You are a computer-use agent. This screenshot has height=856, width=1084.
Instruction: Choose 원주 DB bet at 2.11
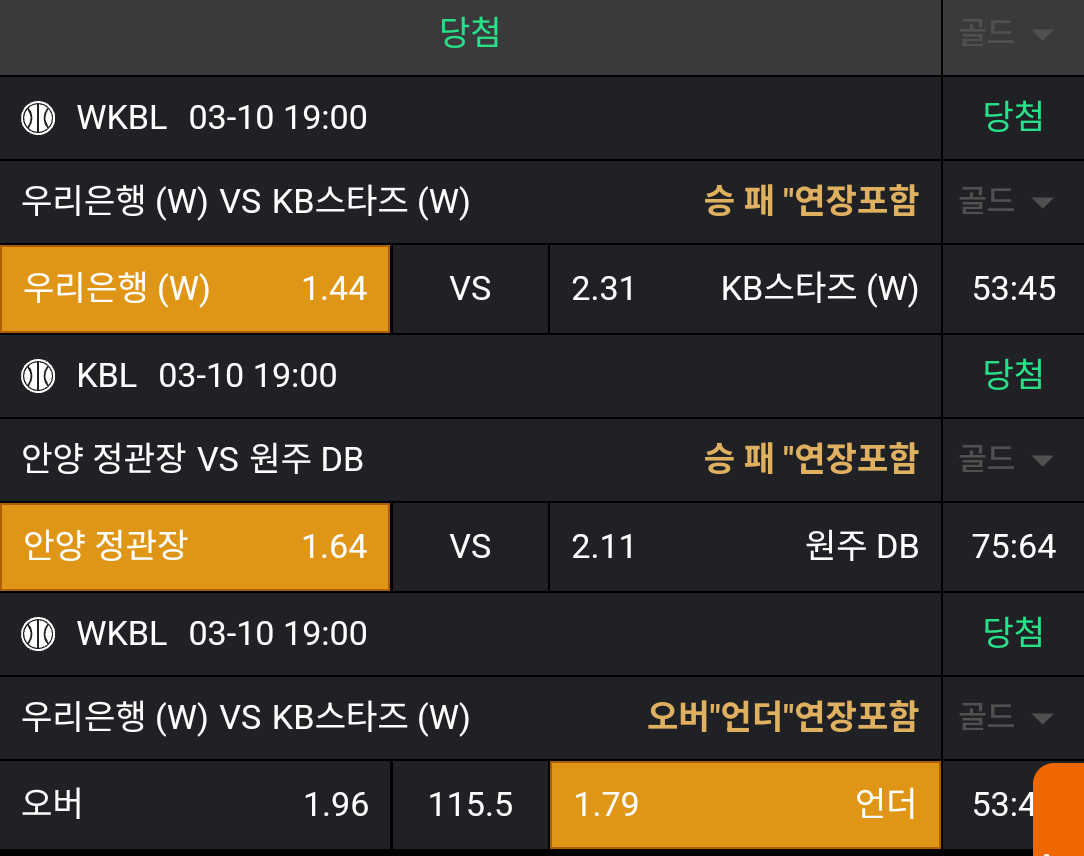click(x=745, y=547)
